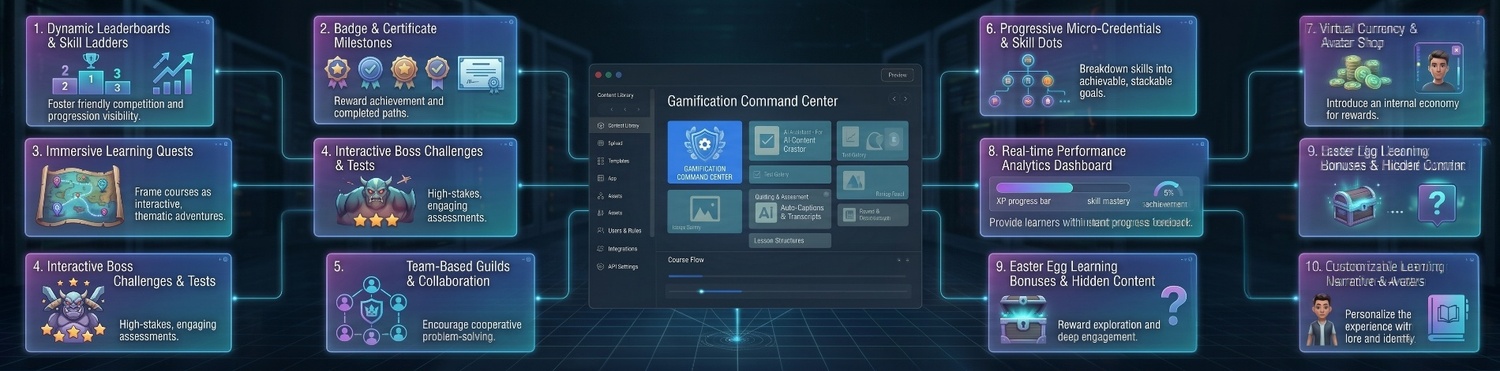Click the glowing handle on lower Course Flow slider

coord(700,291)
